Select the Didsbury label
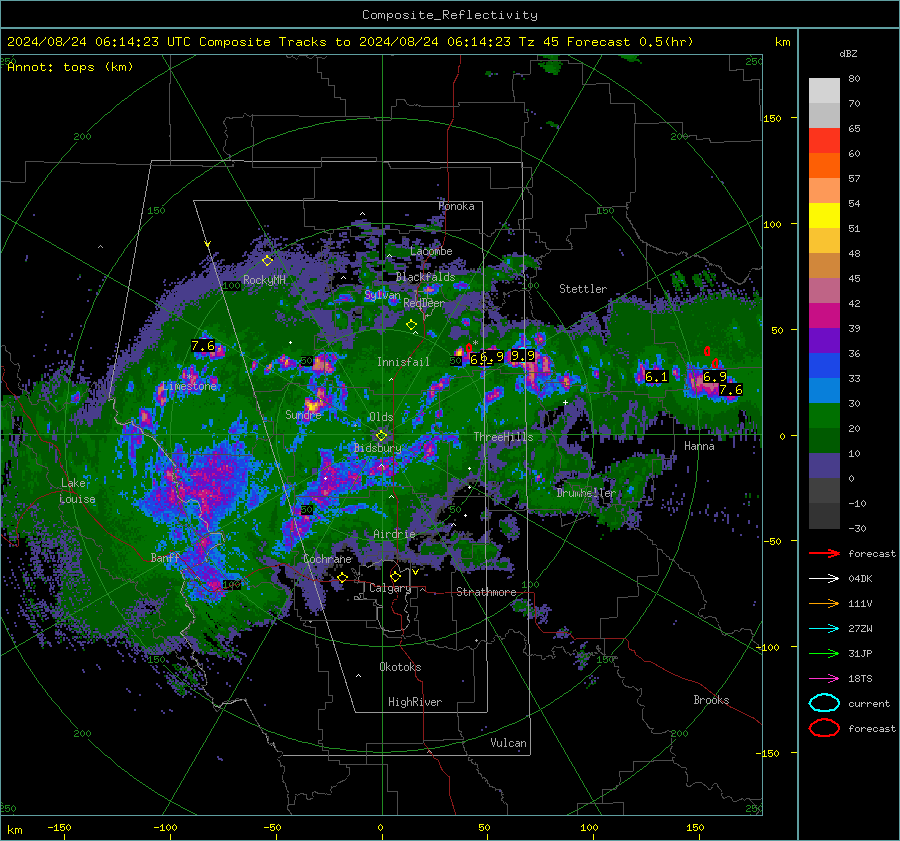900x841 pixels. tap(378, 448)
